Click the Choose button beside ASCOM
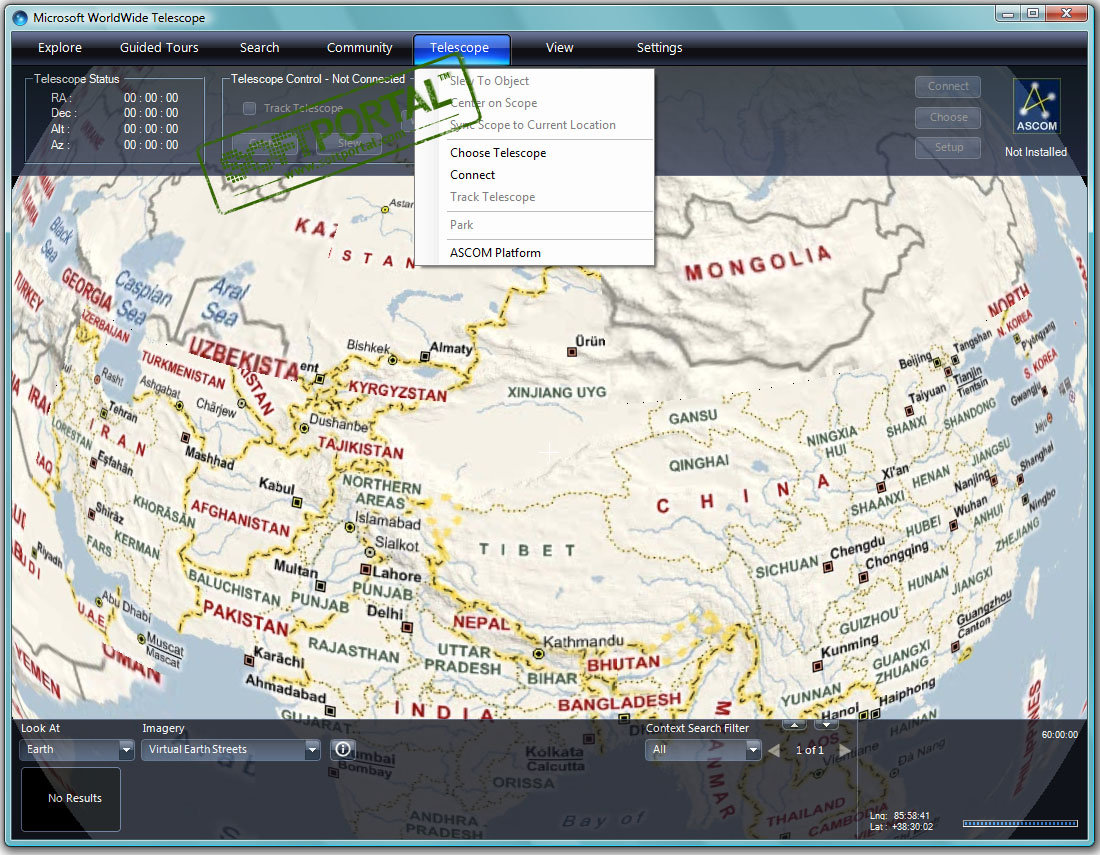 [948, 117]
